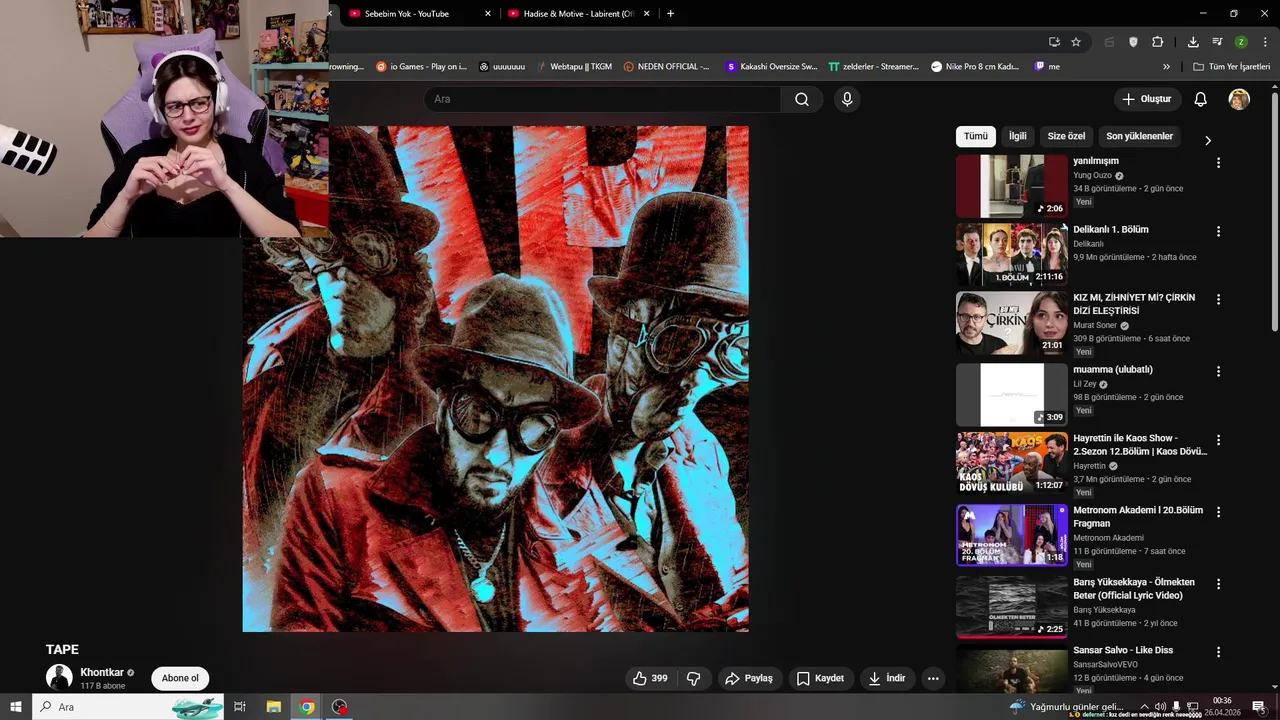Click Abone ol subscribe button

pyautogui.click(x=180, y=678)
